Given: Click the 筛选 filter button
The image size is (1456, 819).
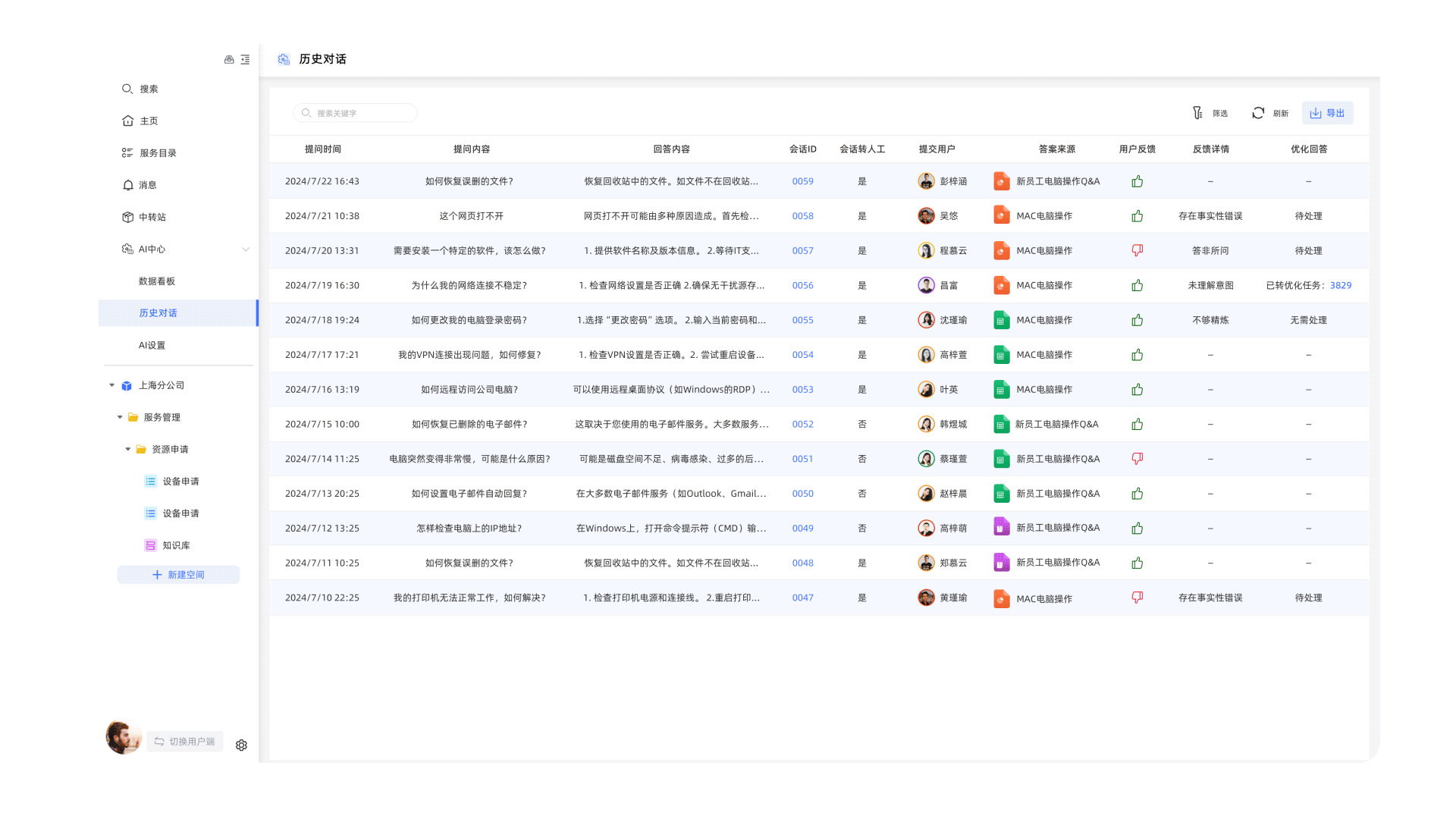Looking at the screenshot, I should (x=1210, y=113).
